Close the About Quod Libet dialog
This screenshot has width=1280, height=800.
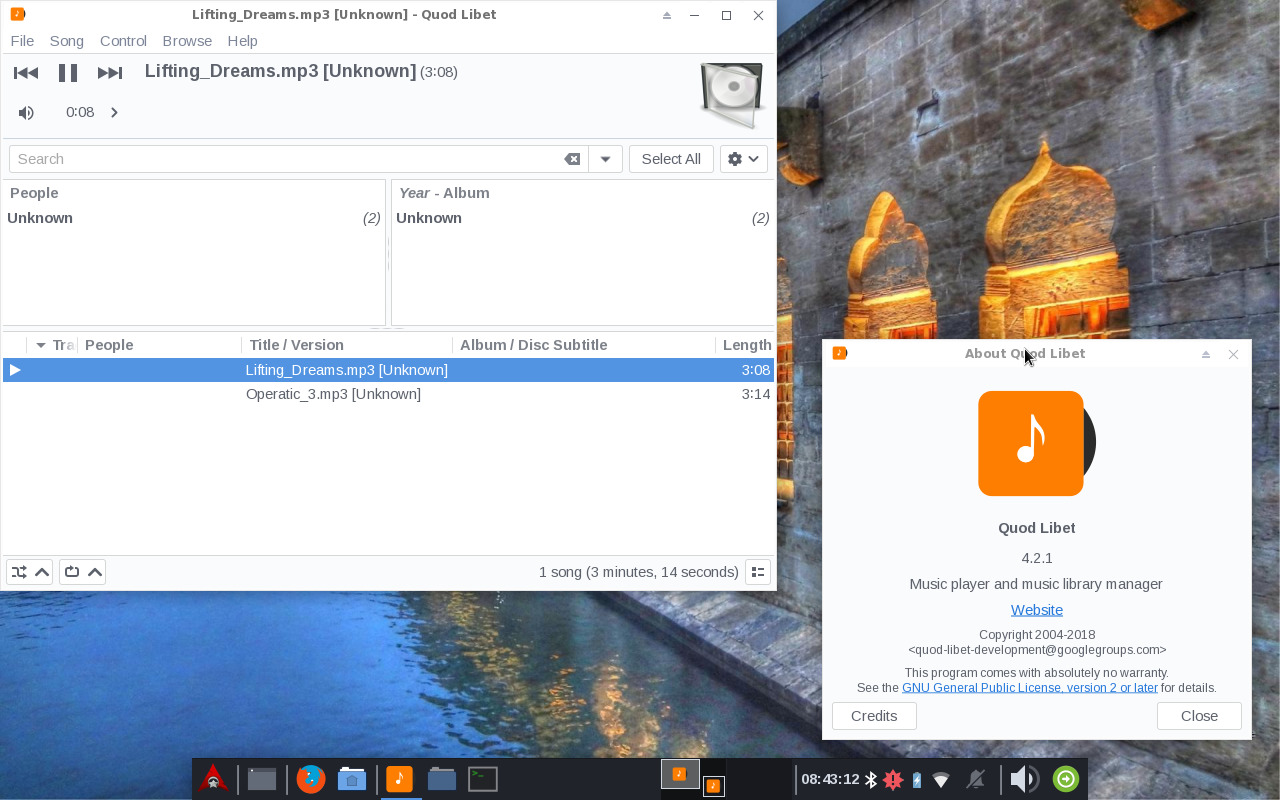tap(1199, 716)
